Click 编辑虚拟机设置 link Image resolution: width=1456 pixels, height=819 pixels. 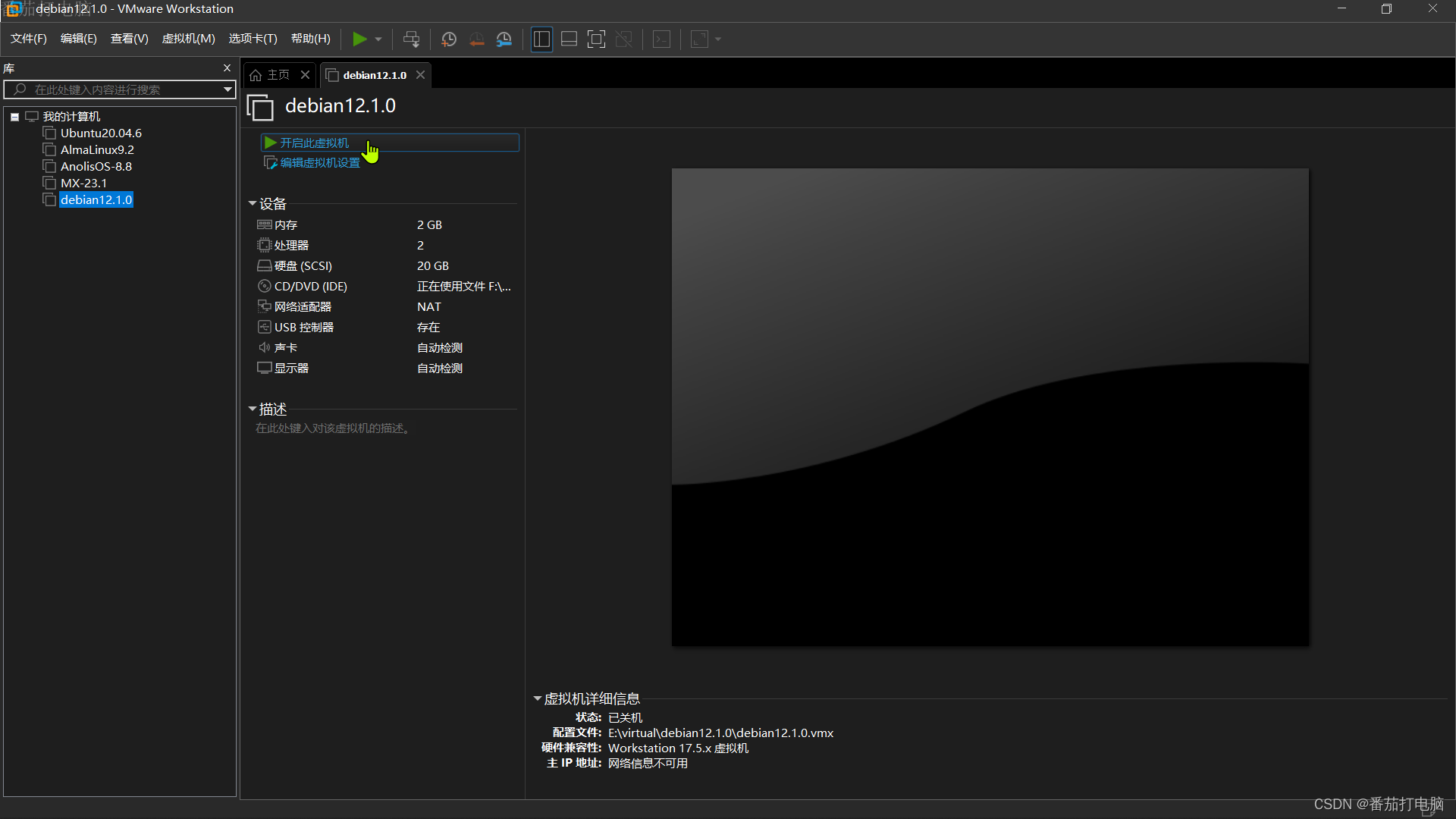[319, 162]
